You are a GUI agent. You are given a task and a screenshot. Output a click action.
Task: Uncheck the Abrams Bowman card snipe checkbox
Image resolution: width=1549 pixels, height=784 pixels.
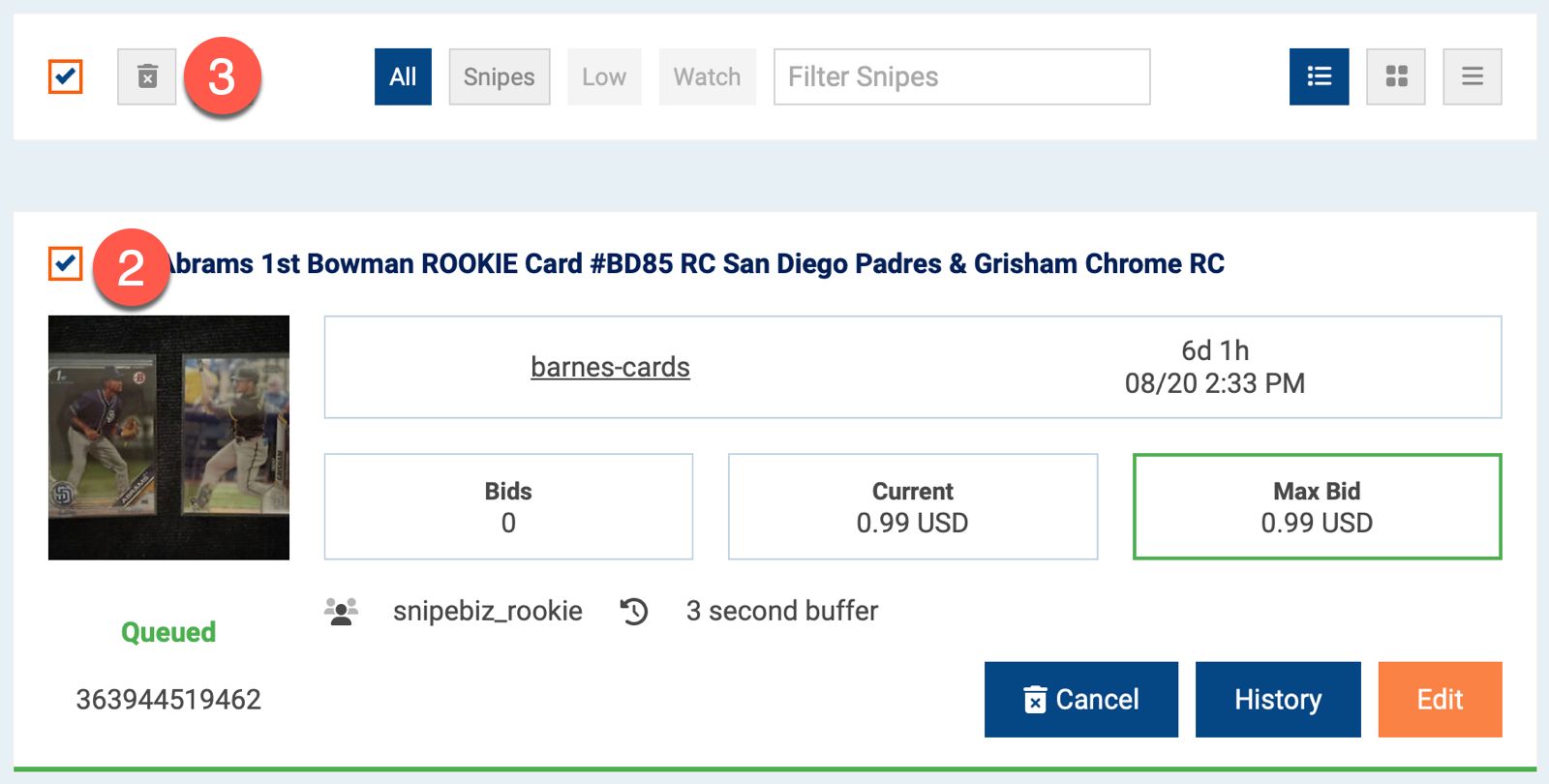coord(66,263)
